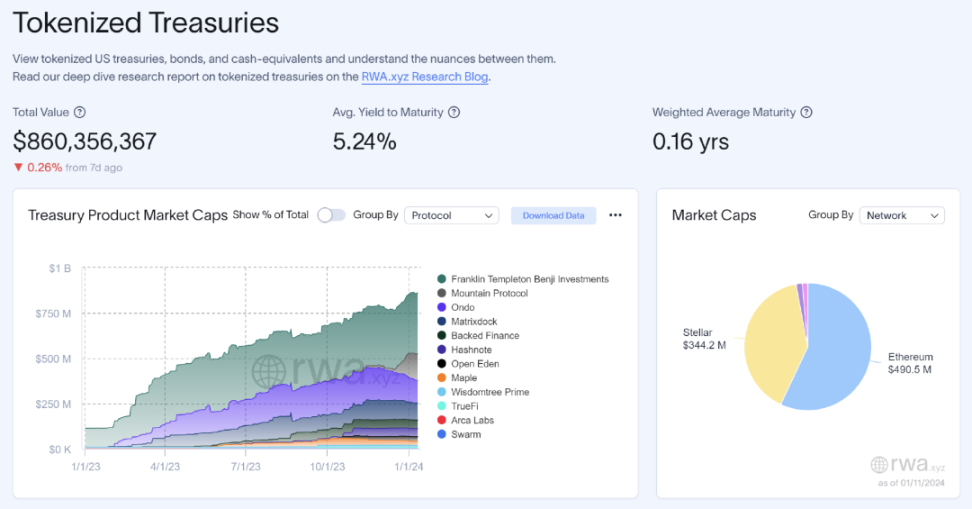Hide the Hashnote series via legend
The image size is (972, 509).
pyautogui.click(x=472, y=350)
